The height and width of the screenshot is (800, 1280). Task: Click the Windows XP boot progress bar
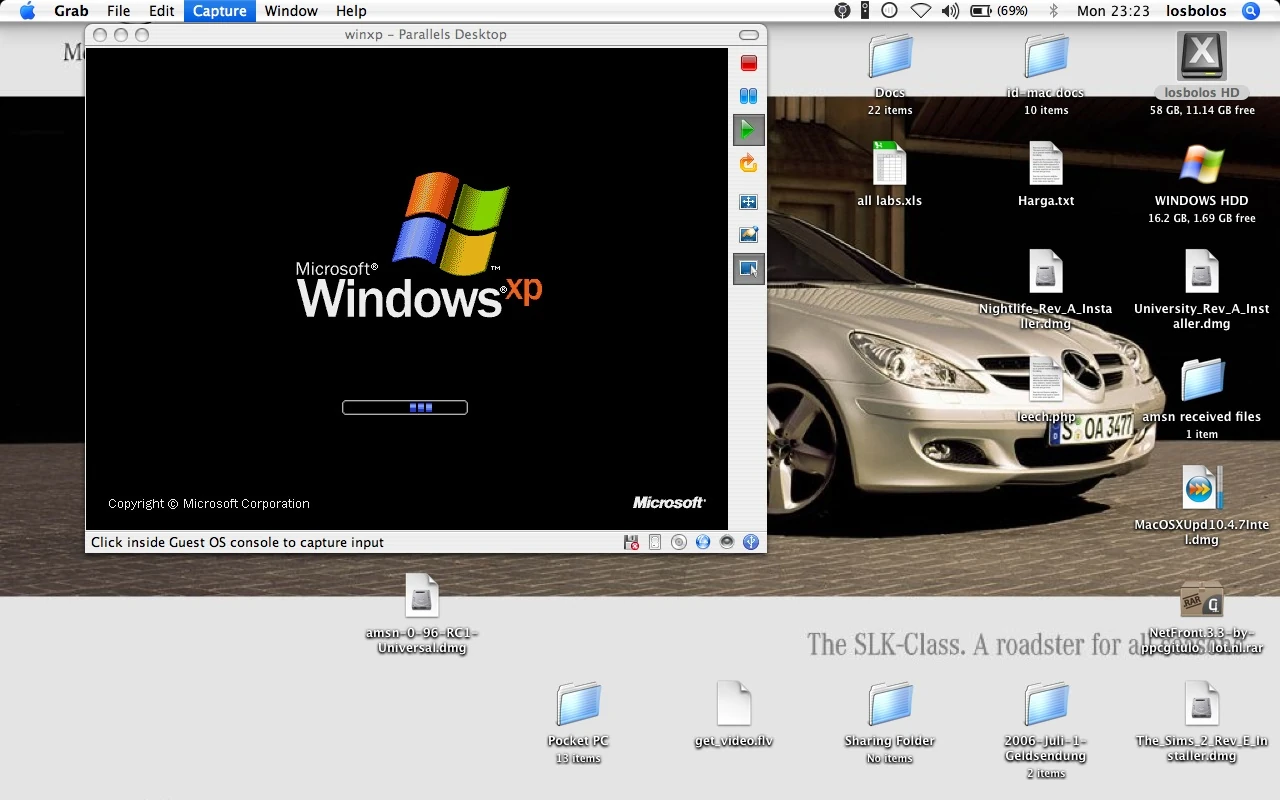coord(405,407)
